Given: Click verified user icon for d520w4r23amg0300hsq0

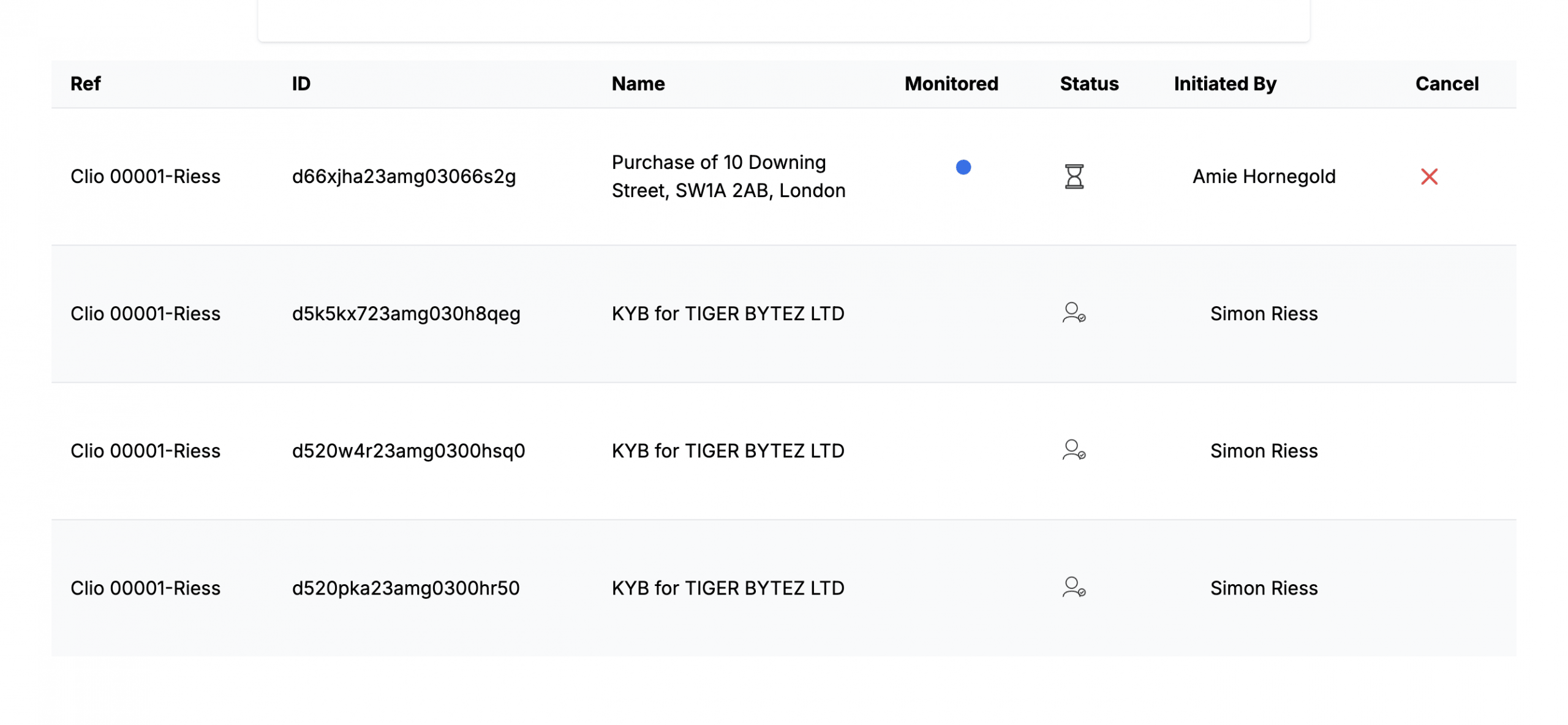Looking at the screenshot, I should (1073, 450).
